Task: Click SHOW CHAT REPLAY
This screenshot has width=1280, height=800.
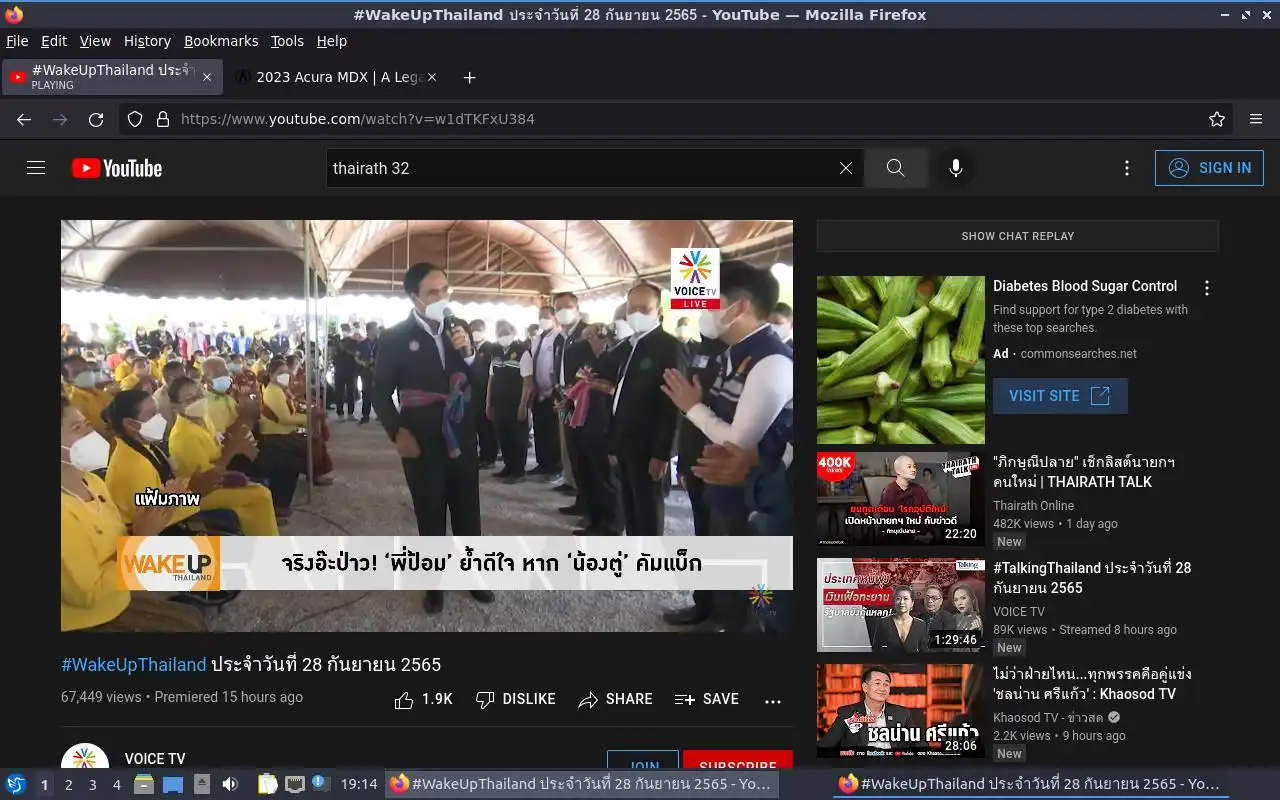Action: (x=1018, y=236)
